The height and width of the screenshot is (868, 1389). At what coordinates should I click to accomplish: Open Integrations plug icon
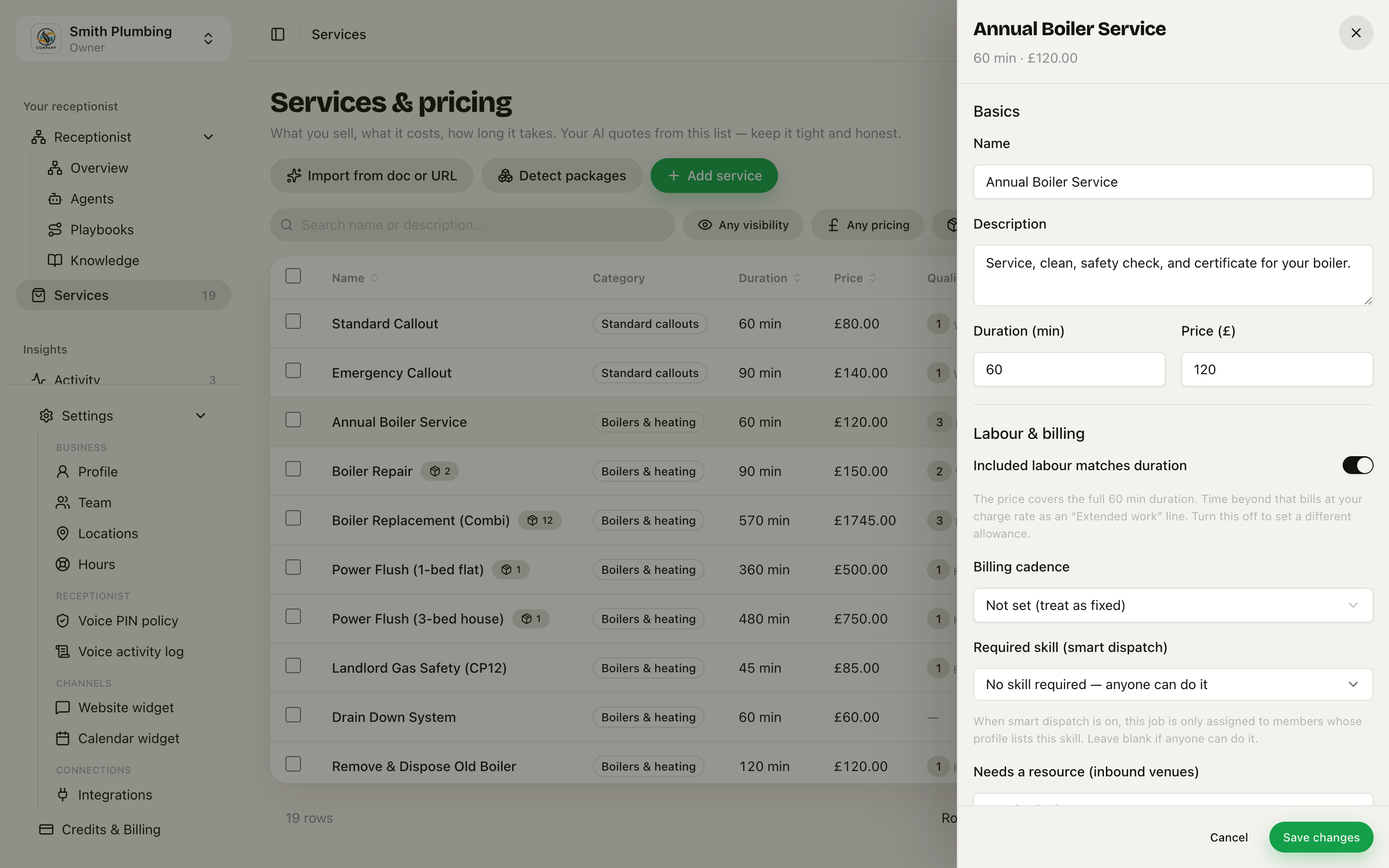pos(63,795)
